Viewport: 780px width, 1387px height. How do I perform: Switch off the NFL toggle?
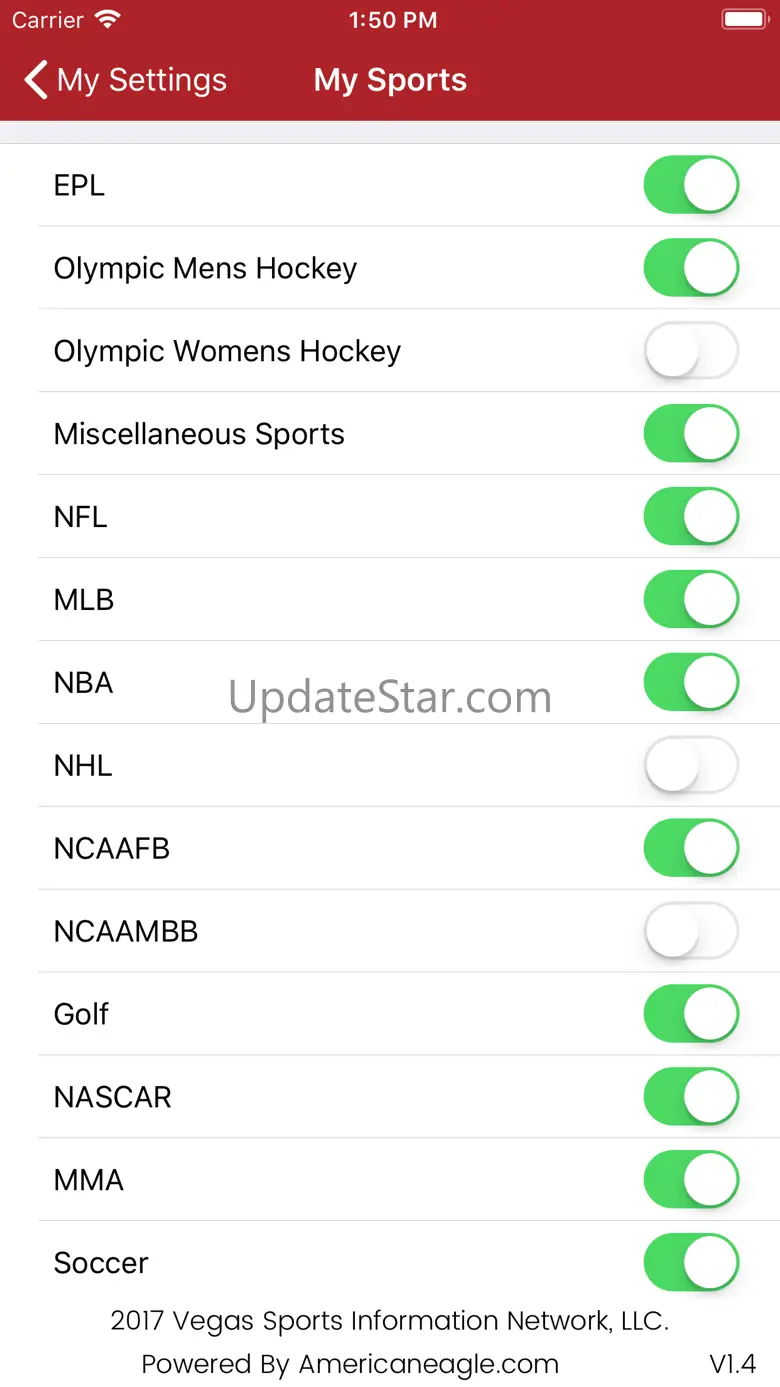691,517
